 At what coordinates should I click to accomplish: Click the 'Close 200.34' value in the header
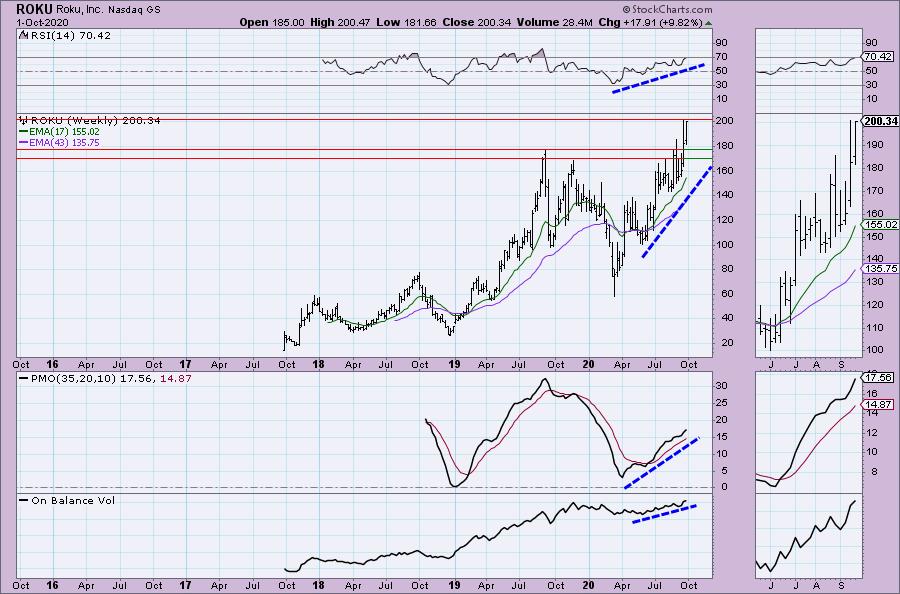point(477,22)
